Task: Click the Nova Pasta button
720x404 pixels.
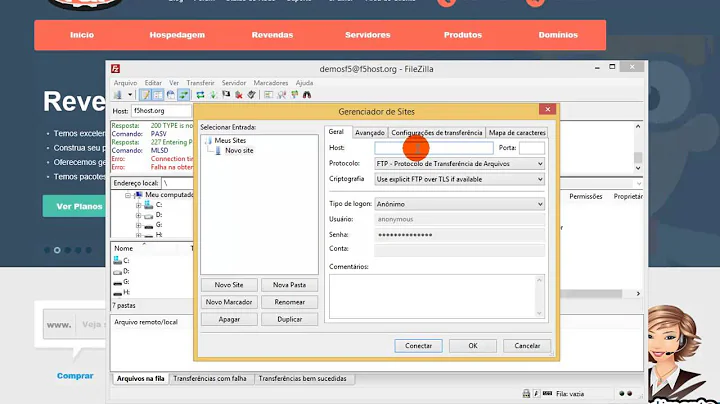Action: click(x=289, y=285)
